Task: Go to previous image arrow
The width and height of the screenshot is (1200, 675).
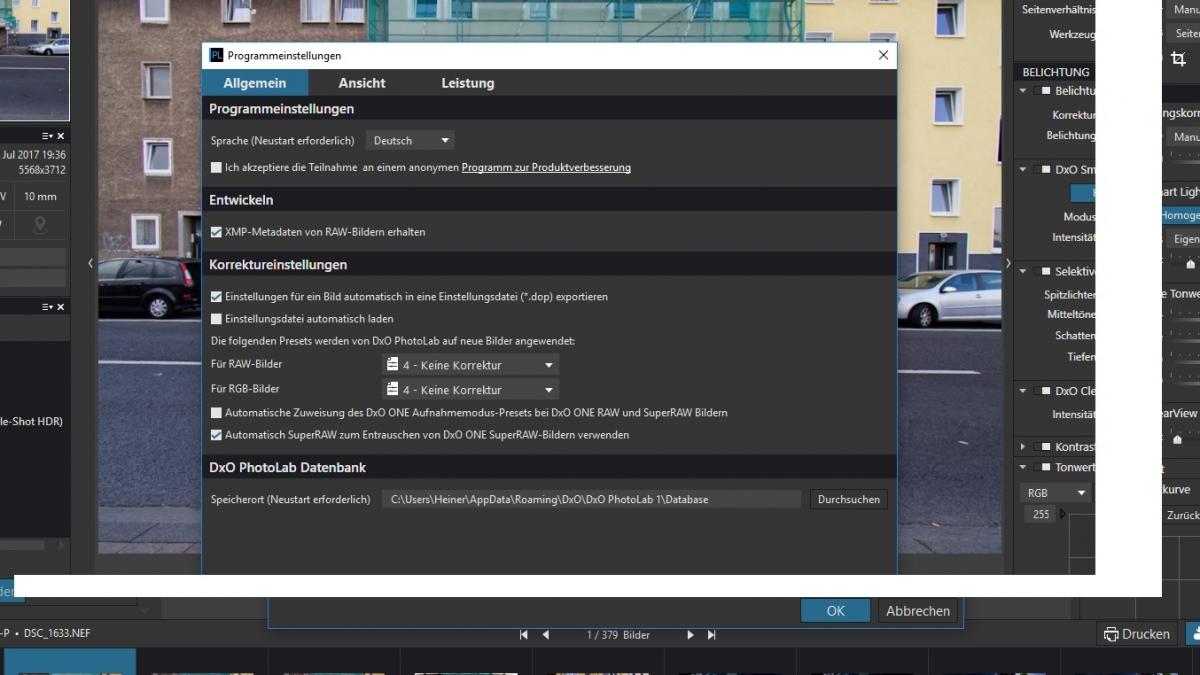Action: coord(546,635)
